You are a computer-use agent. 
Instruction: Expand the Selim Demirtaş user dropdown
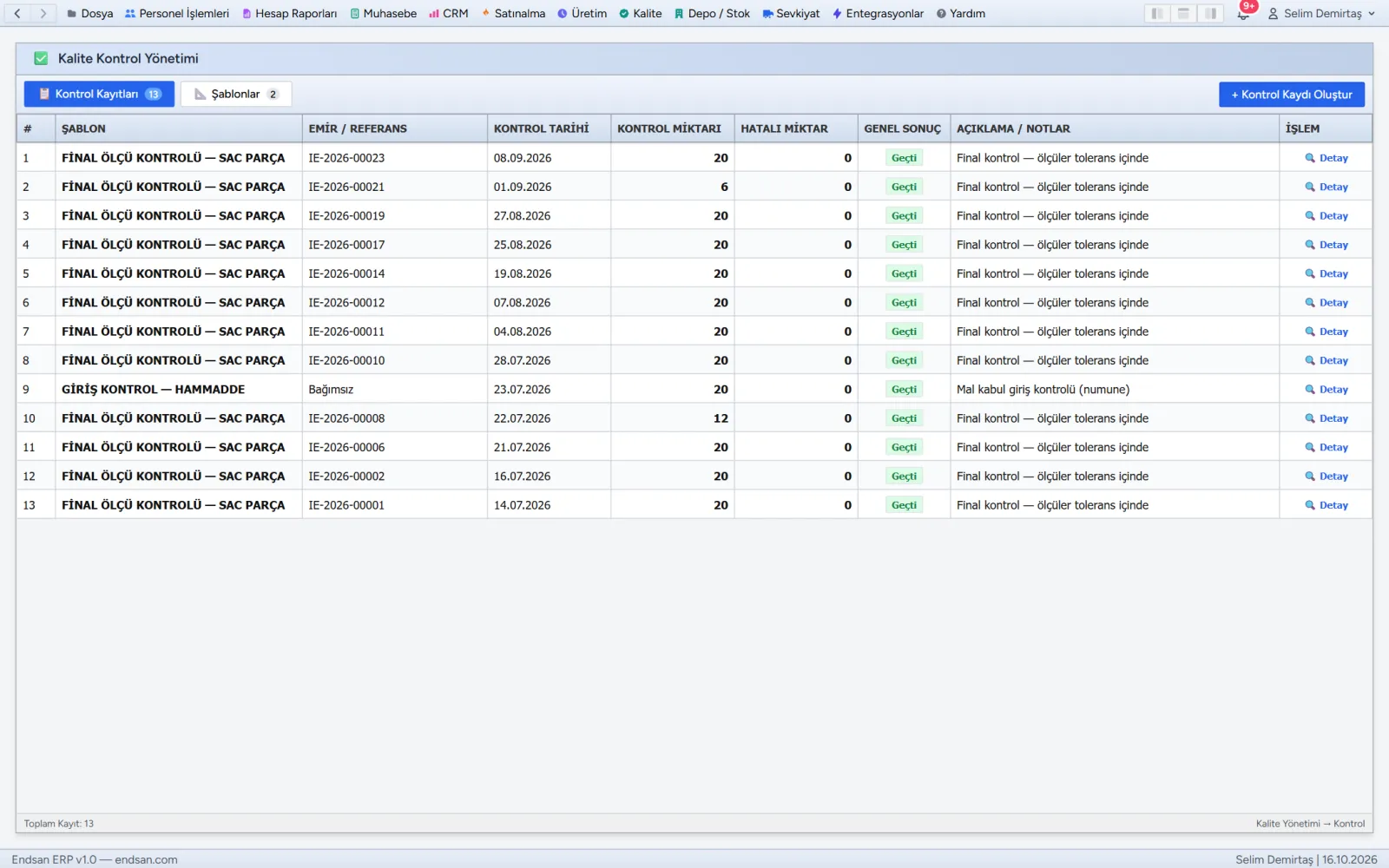(x=1321, y=14)
